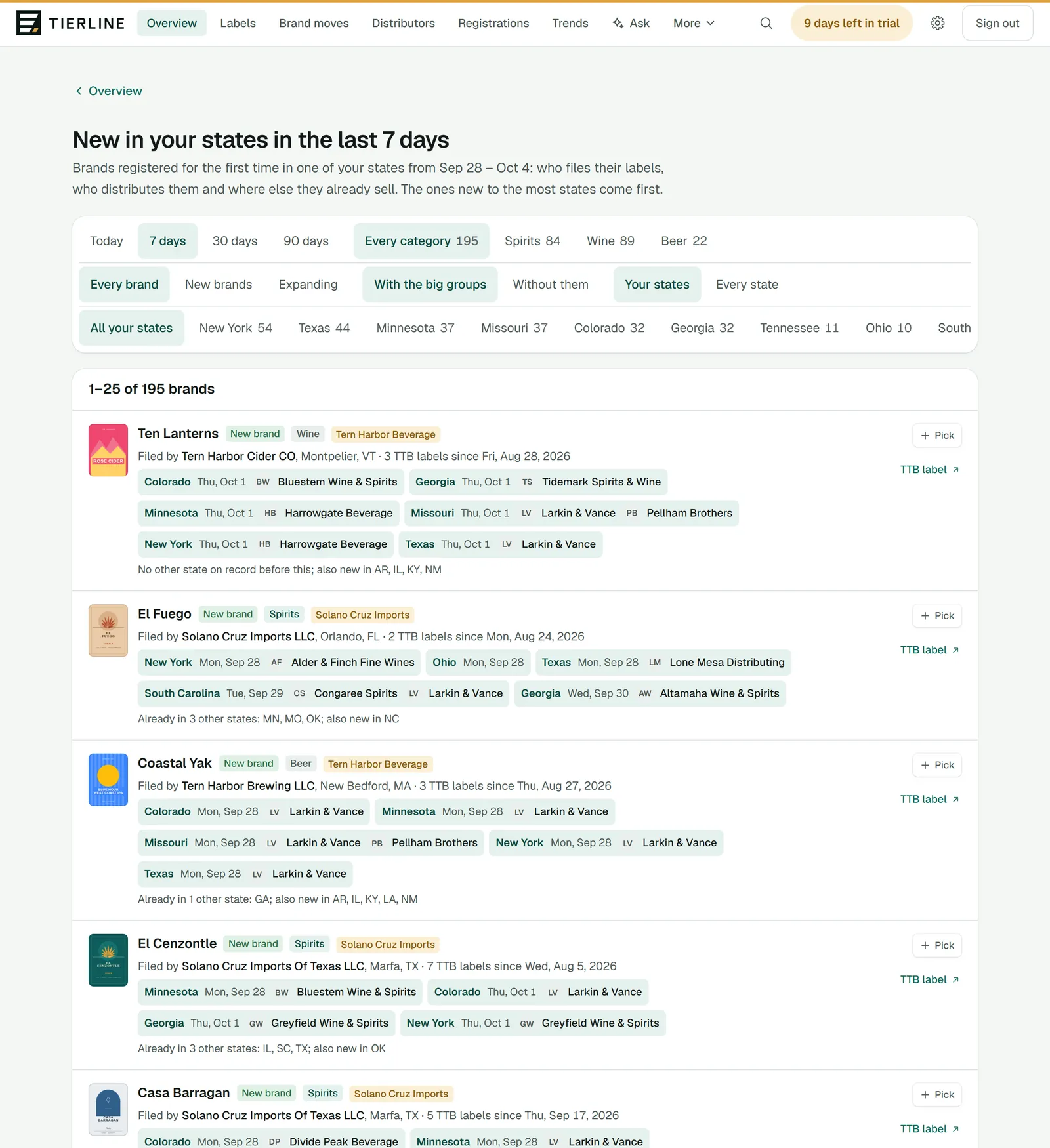
Task: Click the Sign out button
Action: point(997,23)
